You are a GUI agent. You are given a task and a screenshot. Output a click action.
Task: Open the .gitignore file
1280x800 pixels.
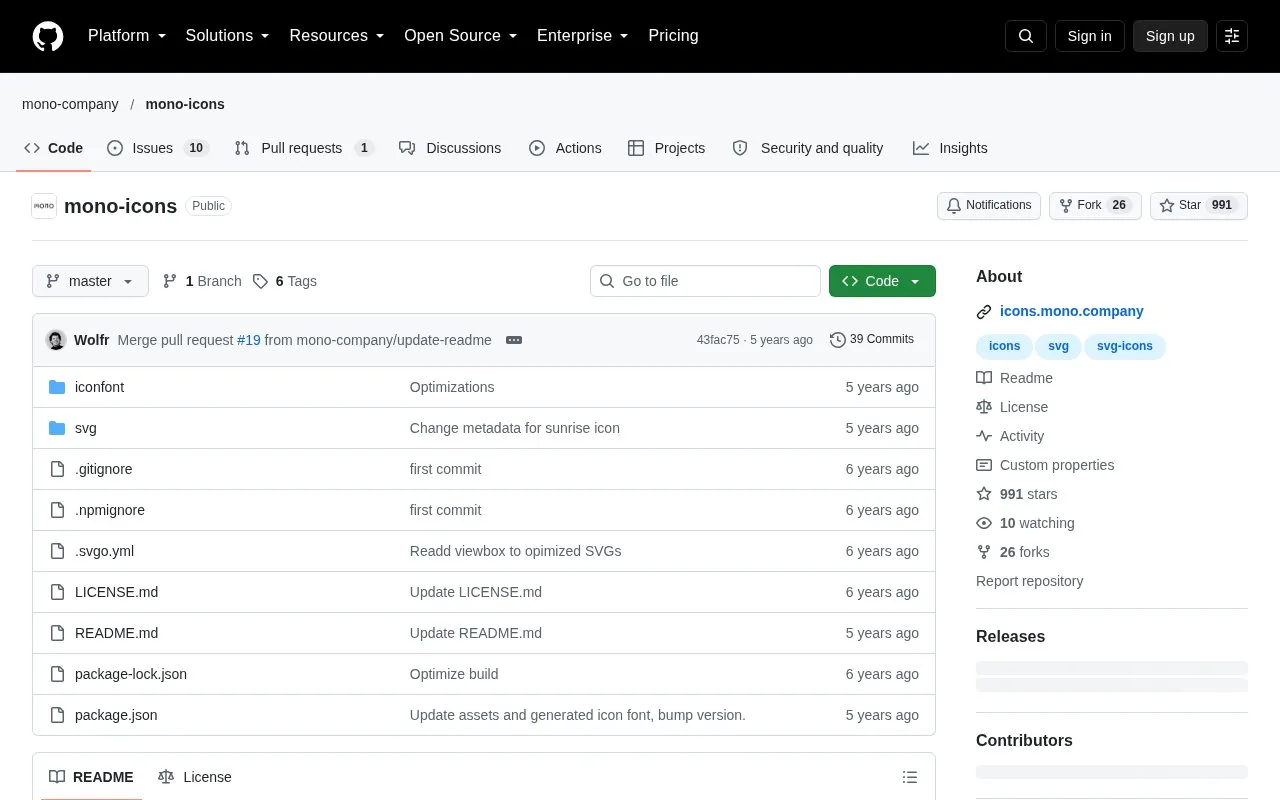tap(103, 469)
